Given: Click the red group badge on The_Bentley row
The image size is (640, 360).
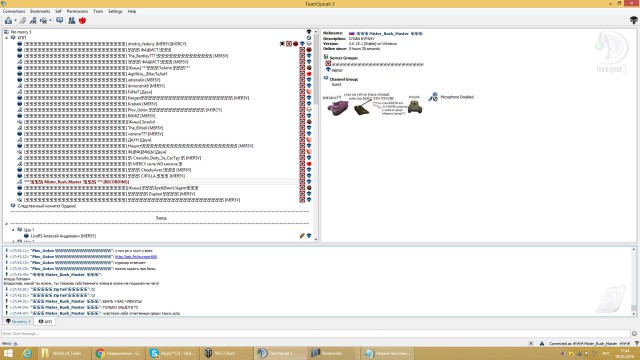Looking at the screenshot, I should (302, 56).
